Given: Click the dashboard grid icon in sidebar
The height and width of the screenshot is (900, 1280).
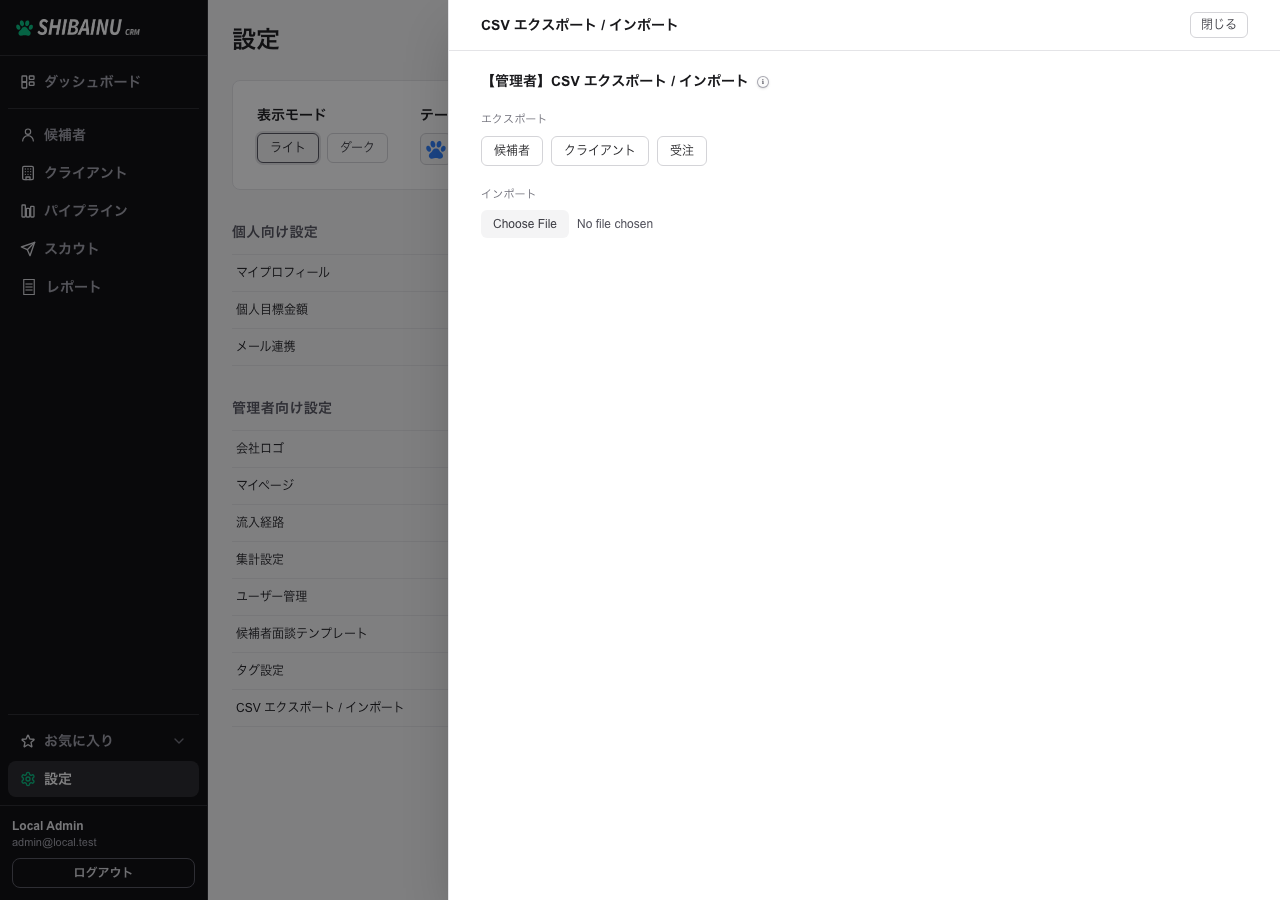Looking at the screenshot, I should (x=28, y=81).
